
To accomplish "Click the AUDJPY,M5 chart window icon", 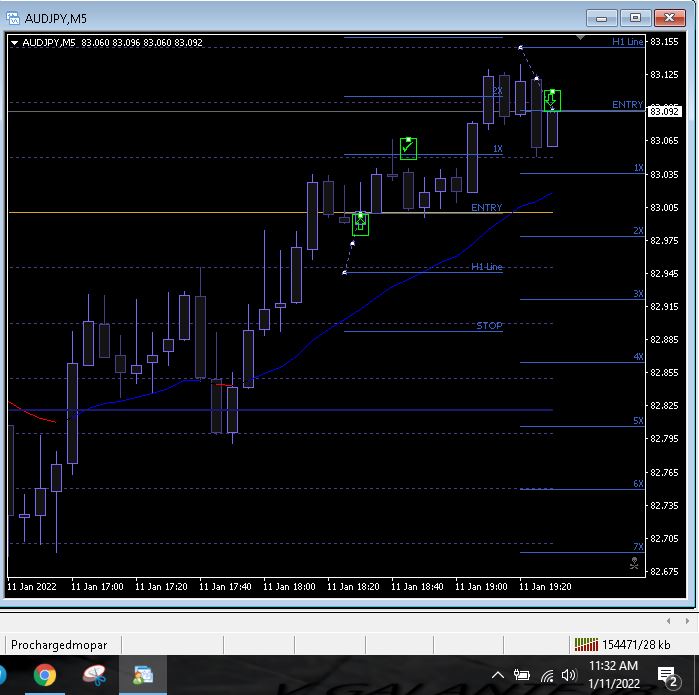I will [12, 18].
